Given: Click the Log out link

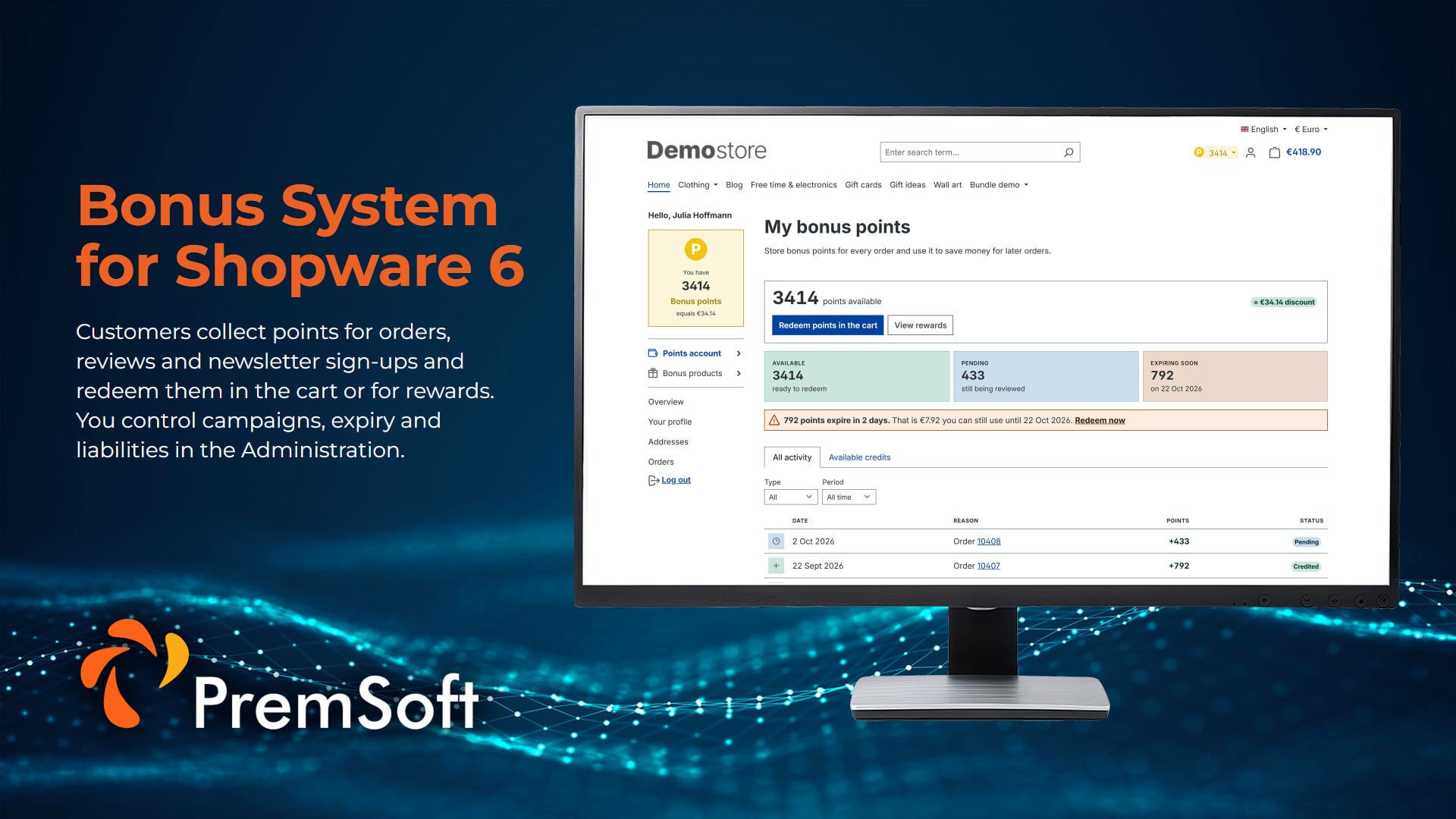Looking at the screenshot, I should click(x=676, y=480).
